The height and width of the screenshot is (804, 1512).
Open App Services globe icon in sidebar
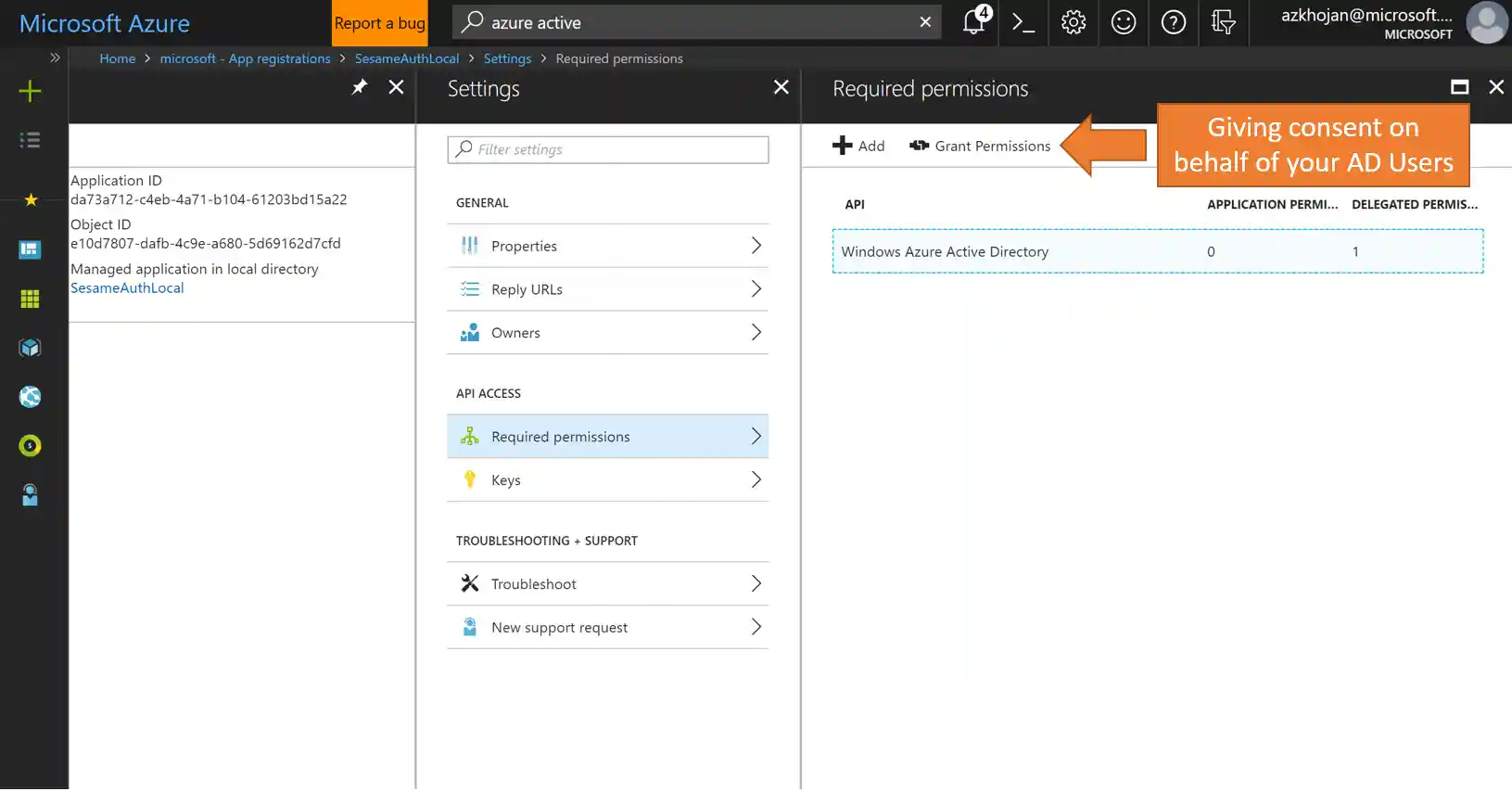(x=30, y=397)
